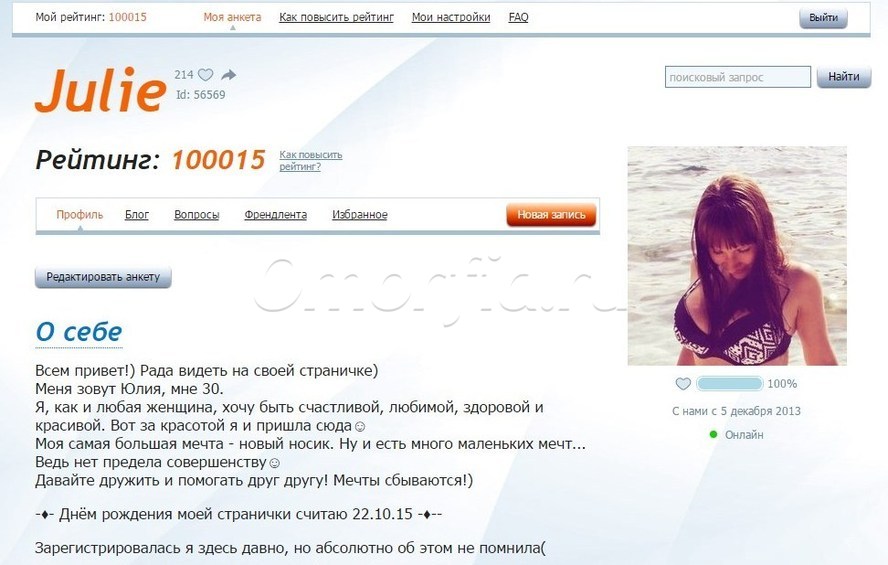Viewport: 888px width, 565px height.
Task: Click the Id: 56569 text
Action: click(x=200, y=95)
